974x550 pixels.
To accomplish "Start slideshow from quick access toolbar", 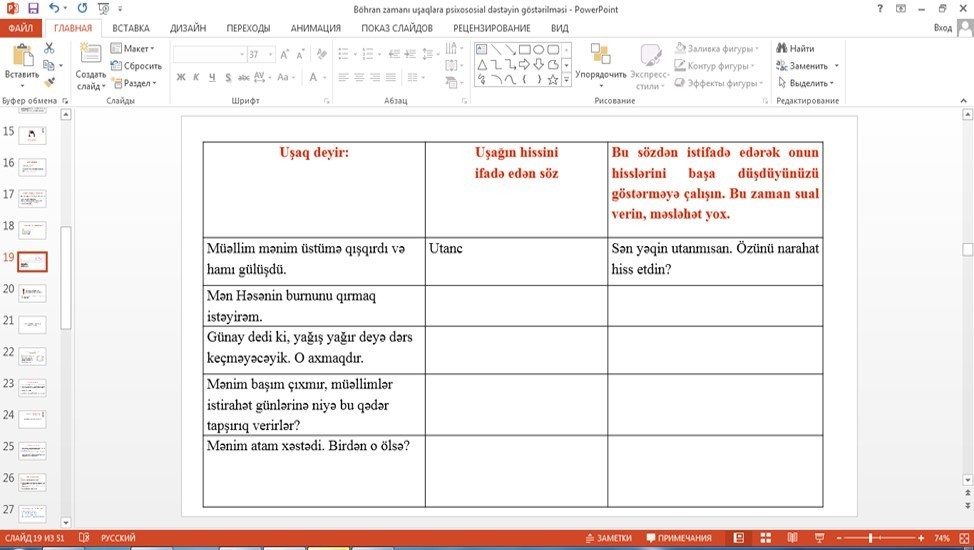I will (x=104, y=9).
